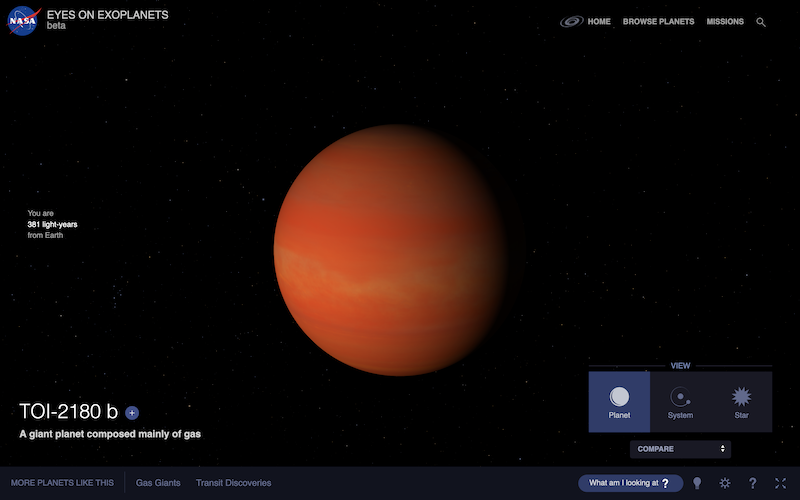Click the Eyes on Exoplanets title
Screen dimensions: 800x500
pyautogui.click(x=107, y=15)
